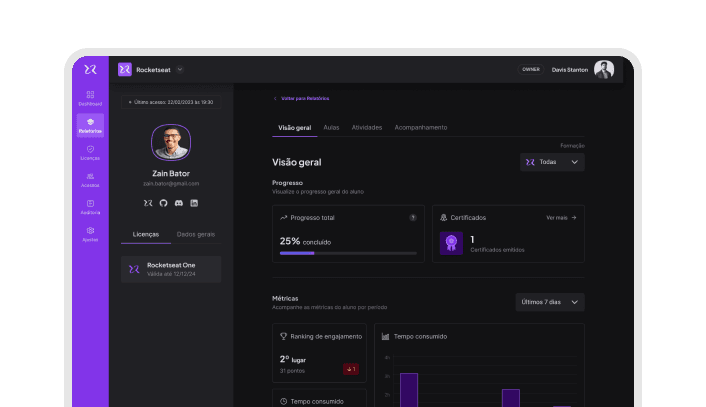
Task: Click the Zain Bator name heading
Action: 171,173
